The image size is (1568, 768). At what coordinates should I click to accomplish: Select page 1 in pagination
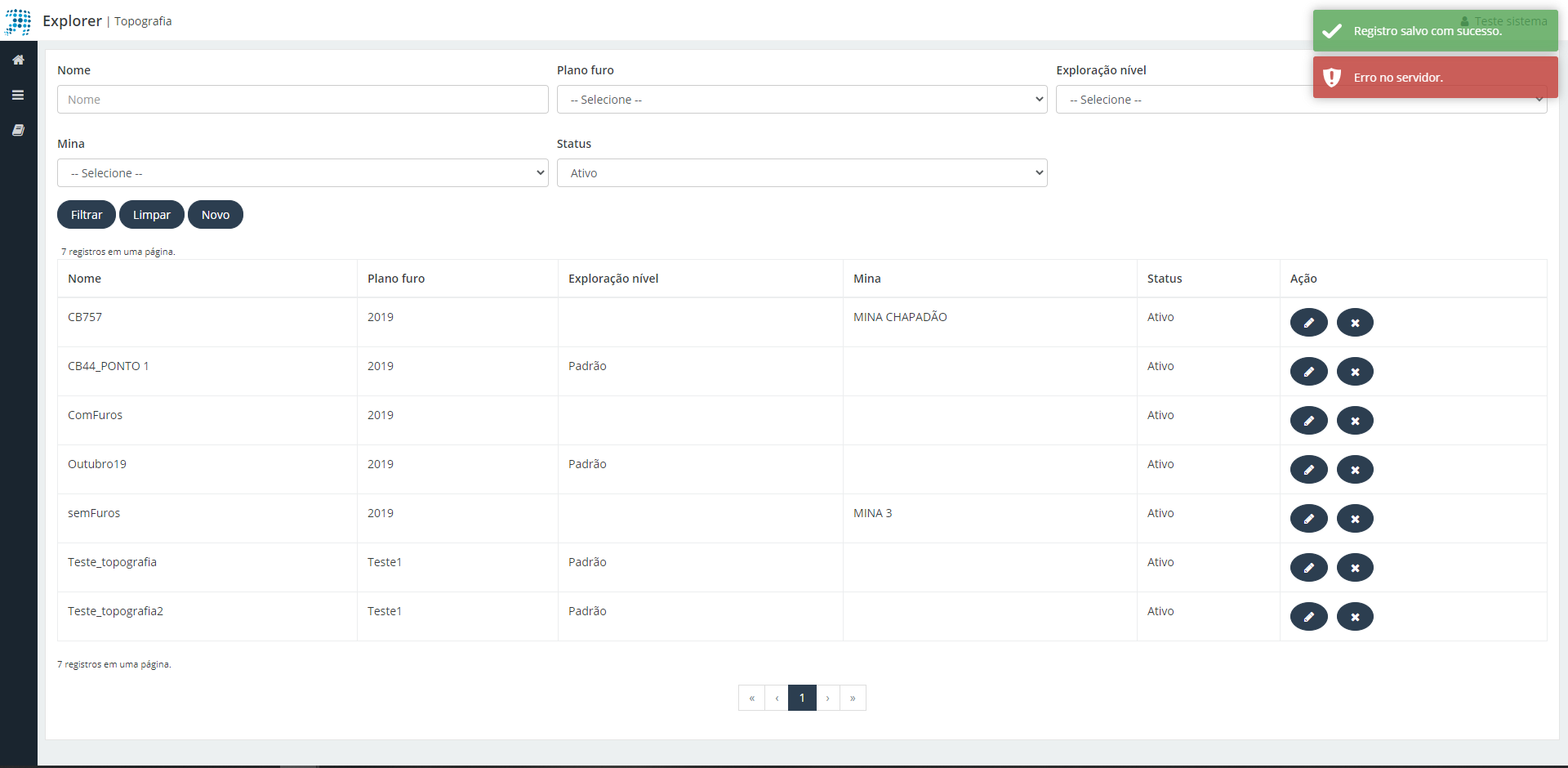(x=802, y=698)
